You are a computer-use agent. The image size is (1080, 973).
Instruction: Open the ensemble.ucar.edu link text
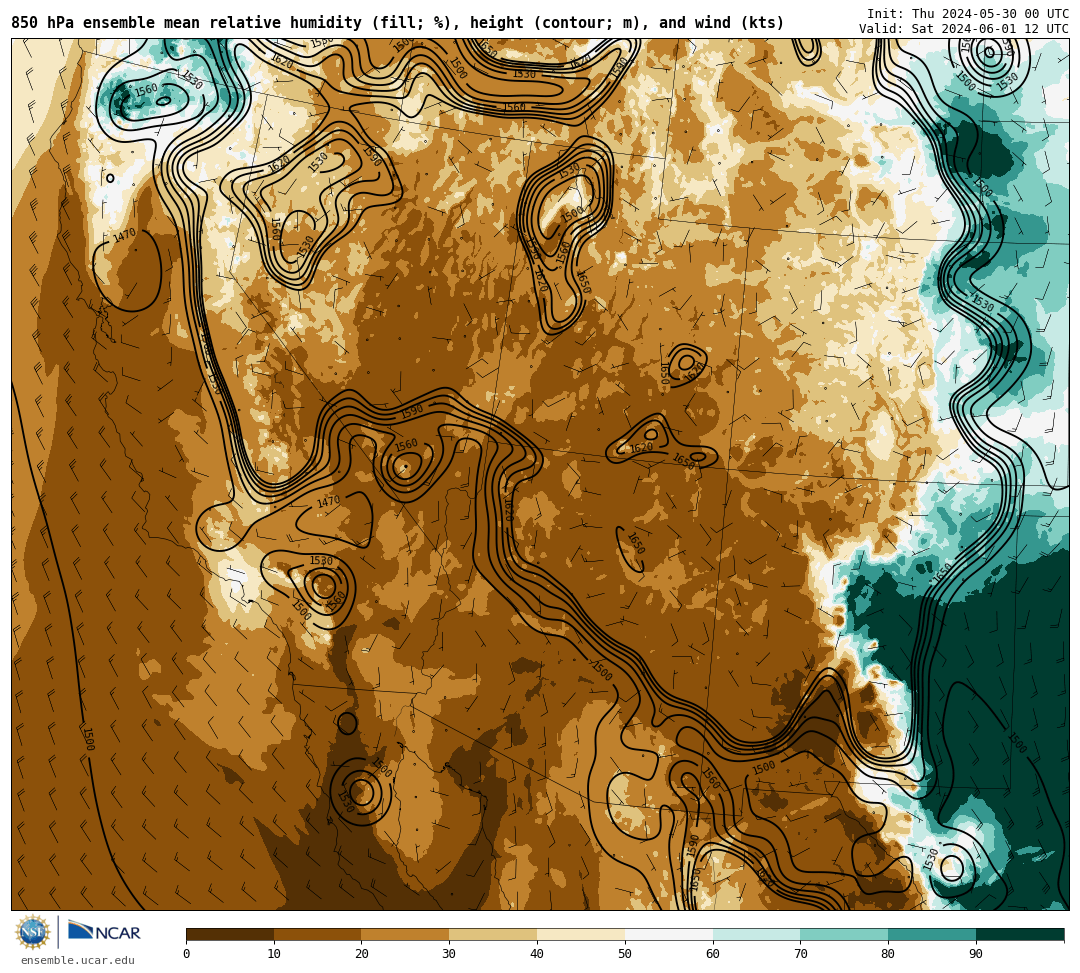coord(78,960)
